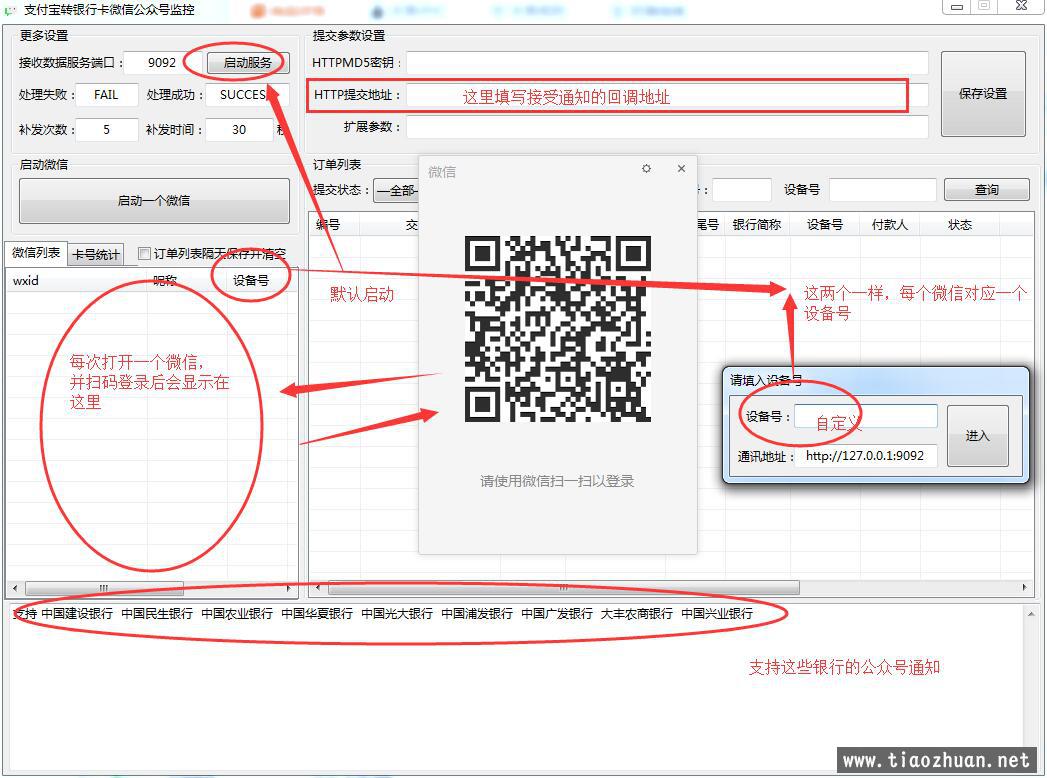
Task: Click the WeChat login QR code
Action: pyautogui.click(x=558, y=329)
